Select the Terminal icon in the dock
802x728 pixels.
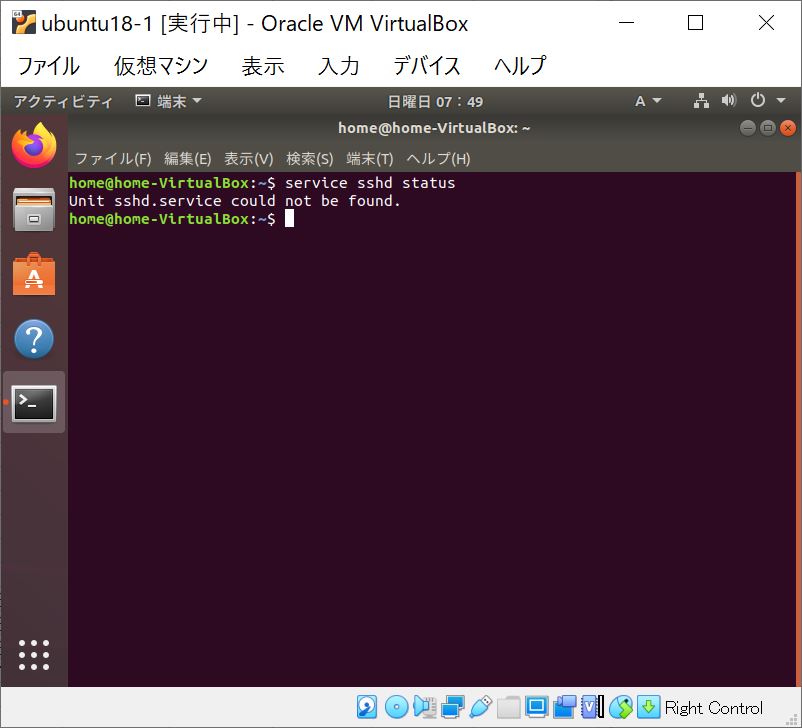tap(34, 403)
